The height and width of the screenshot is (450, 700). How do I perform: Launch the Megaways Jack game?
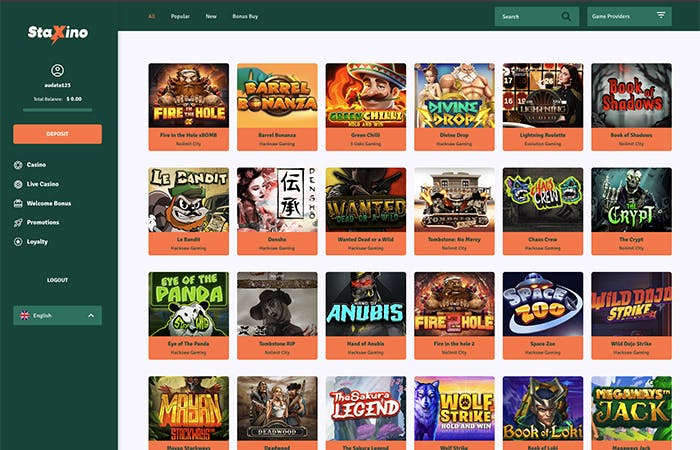click(x=631, y=413)
